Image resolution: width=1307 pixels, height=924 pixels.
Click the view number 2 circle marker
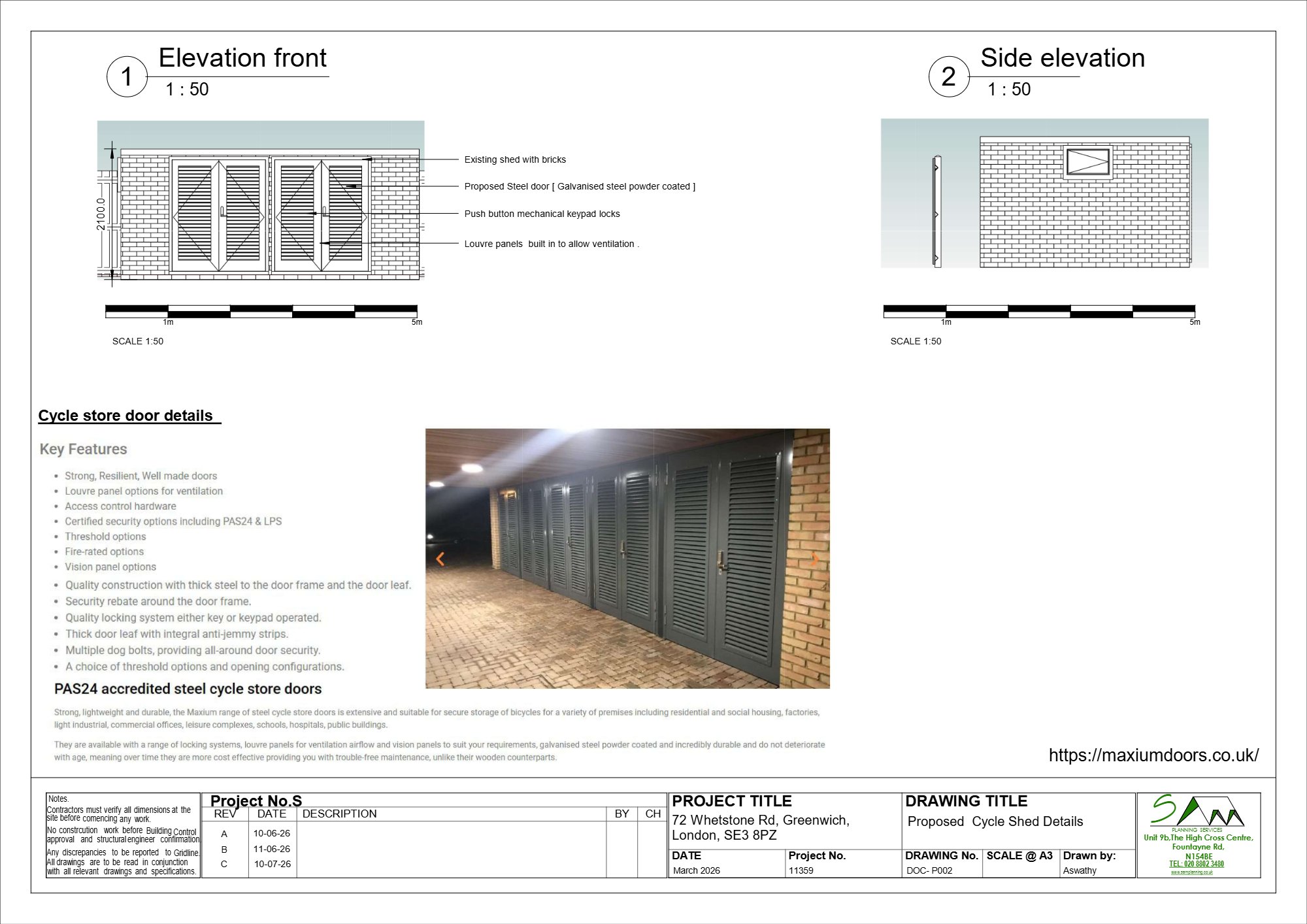949,77
